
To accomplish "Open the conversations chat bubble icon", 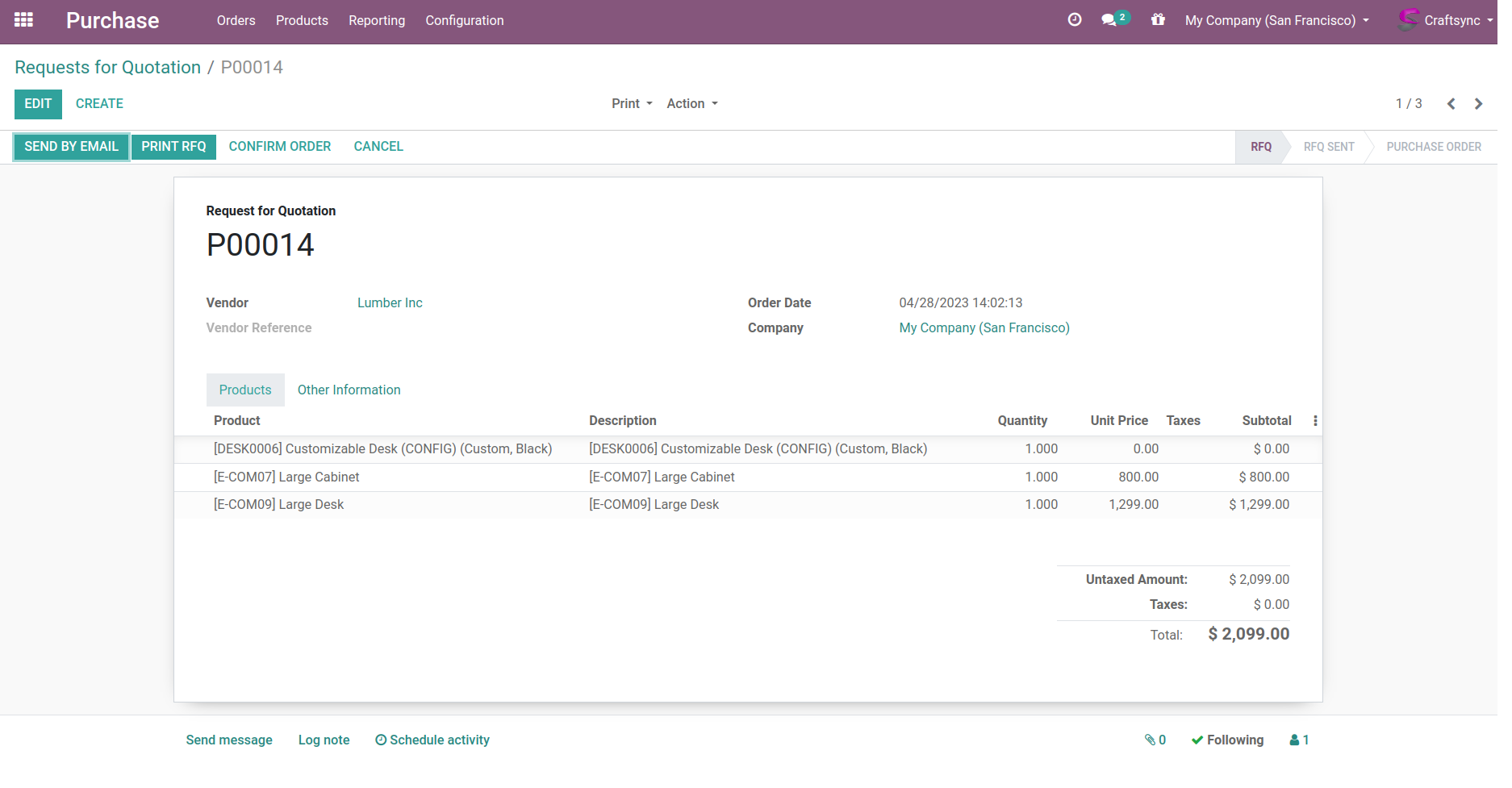I will pos(1109,20).
